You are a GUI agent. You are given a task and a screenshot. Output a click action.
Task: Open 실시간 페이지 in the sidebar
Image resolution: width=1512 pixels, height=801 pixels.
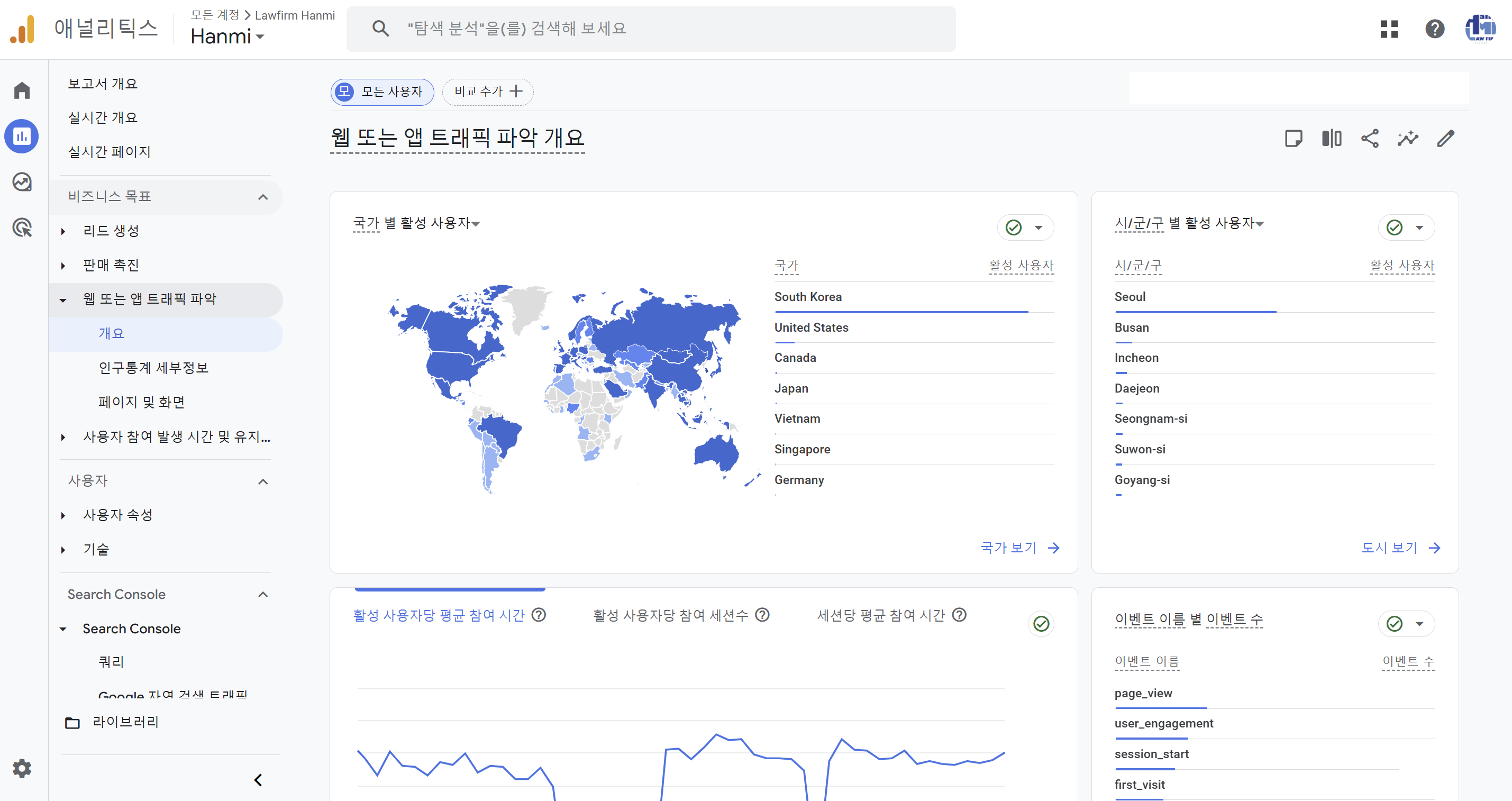pos(109,151)
